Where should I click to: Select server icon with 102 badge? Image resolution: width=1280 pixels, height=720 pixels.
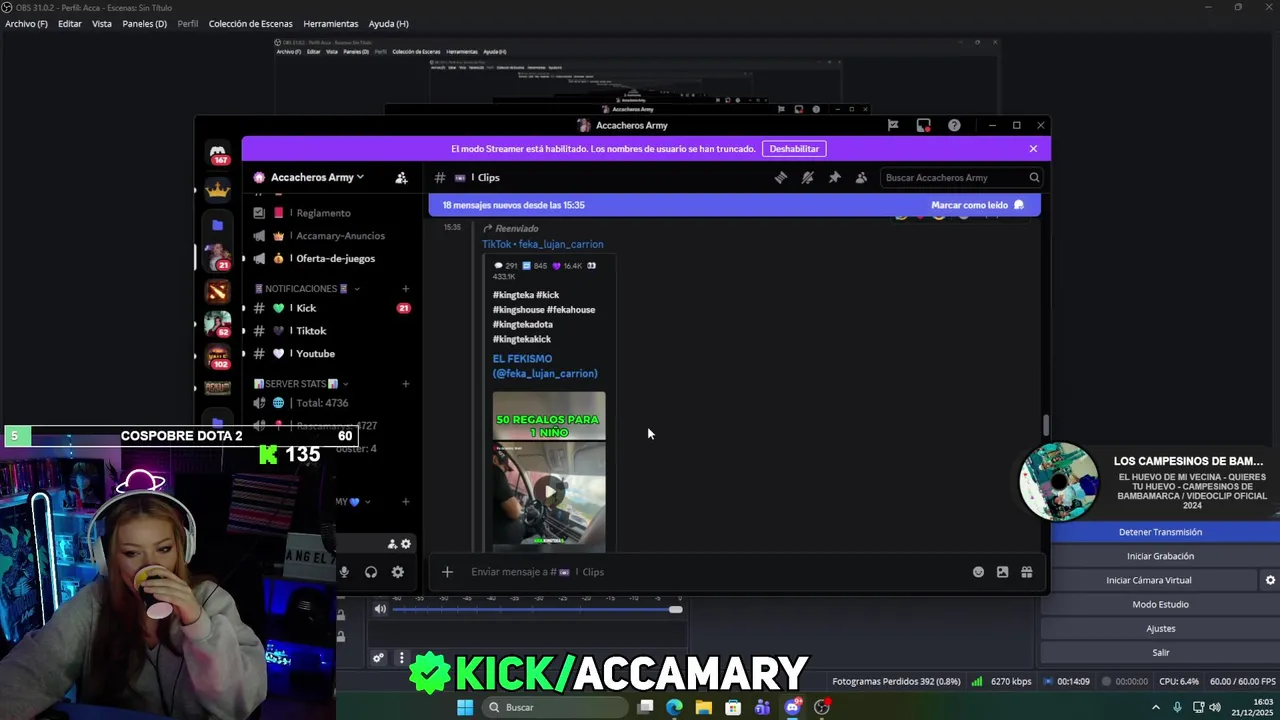pos(218,356)
